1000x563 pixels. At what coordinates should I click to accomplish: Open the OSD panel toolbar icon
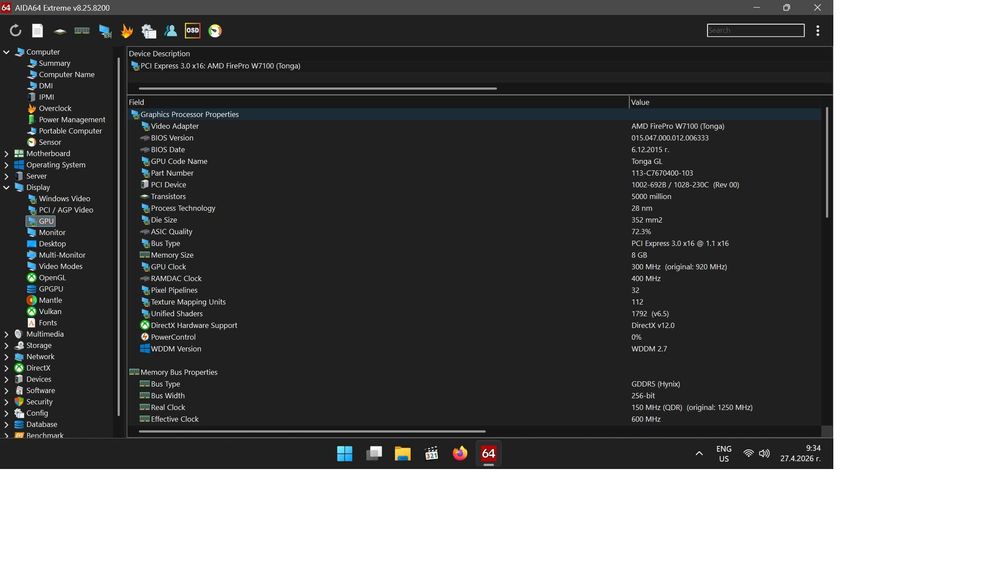point(193,31)
